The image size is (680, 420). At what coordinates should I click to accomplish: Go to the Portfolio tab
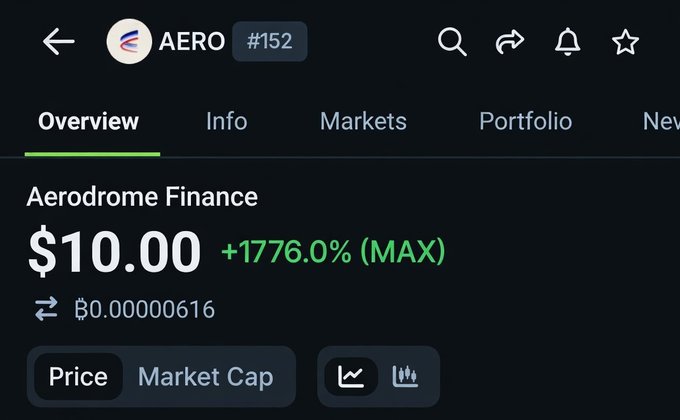[x=525, y=122]
